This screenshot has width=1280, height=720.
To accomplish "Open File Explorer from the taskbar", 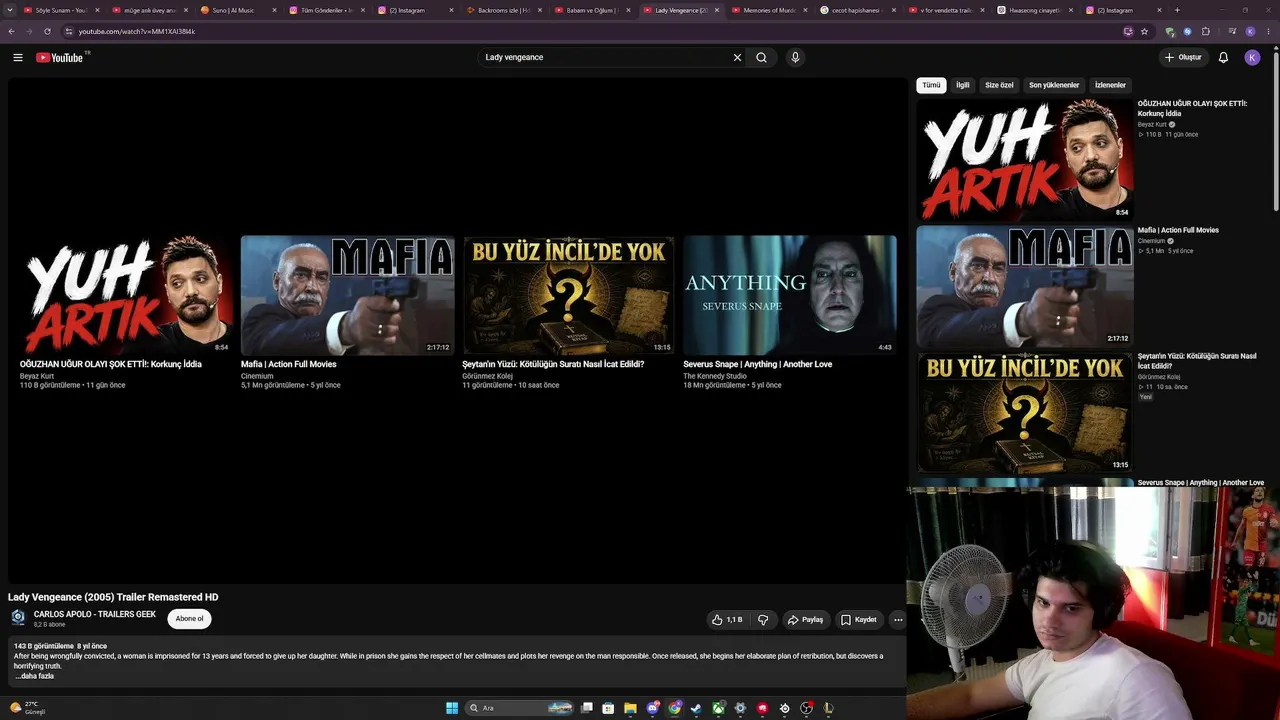I will click(x=630, y=708).
